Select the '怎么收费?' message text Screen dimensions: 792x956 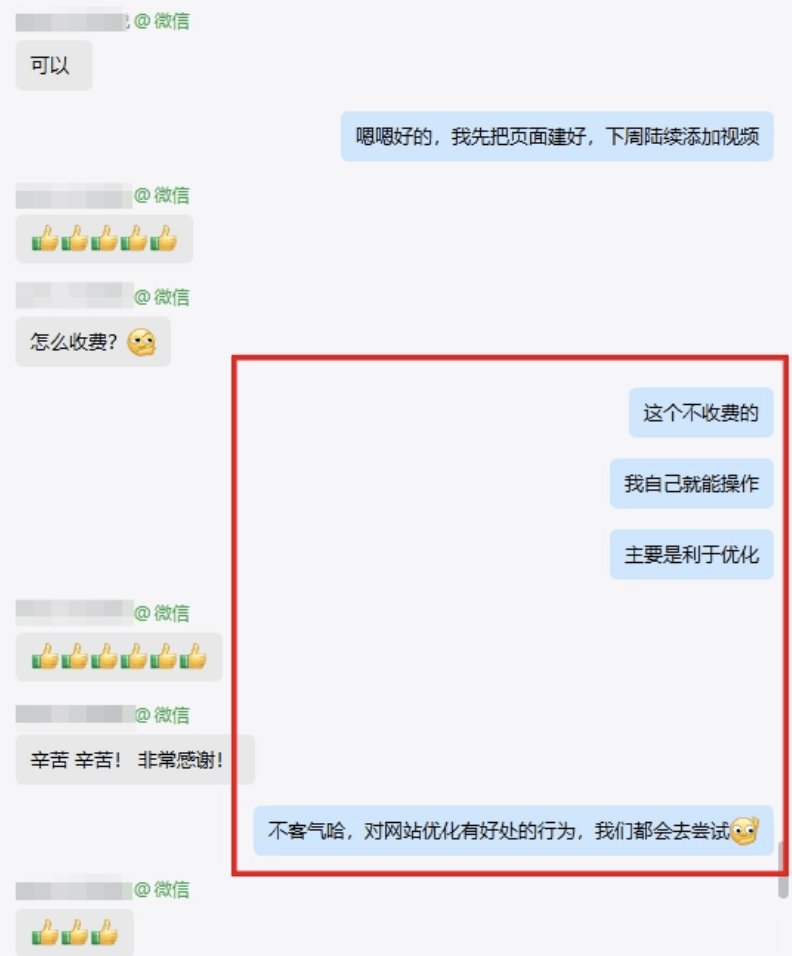click(74, 342)
